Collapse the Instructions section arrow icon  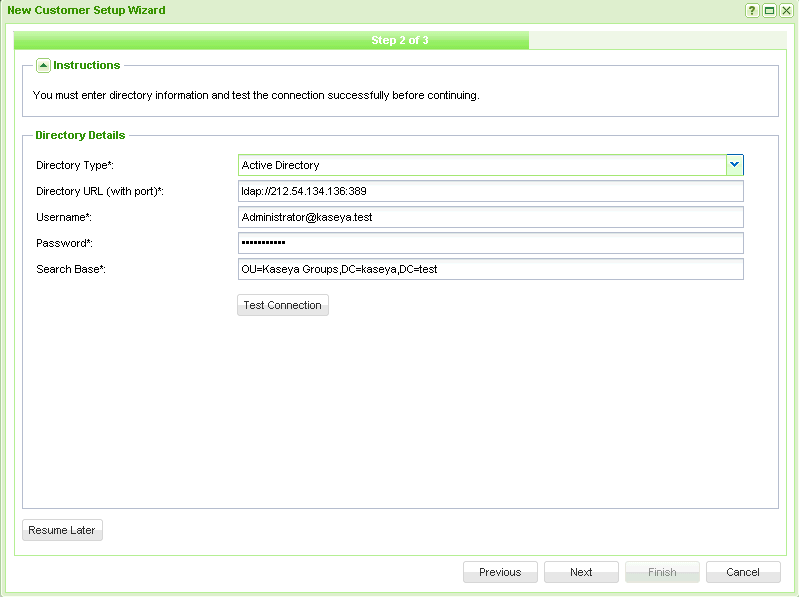tap(43, 66)
